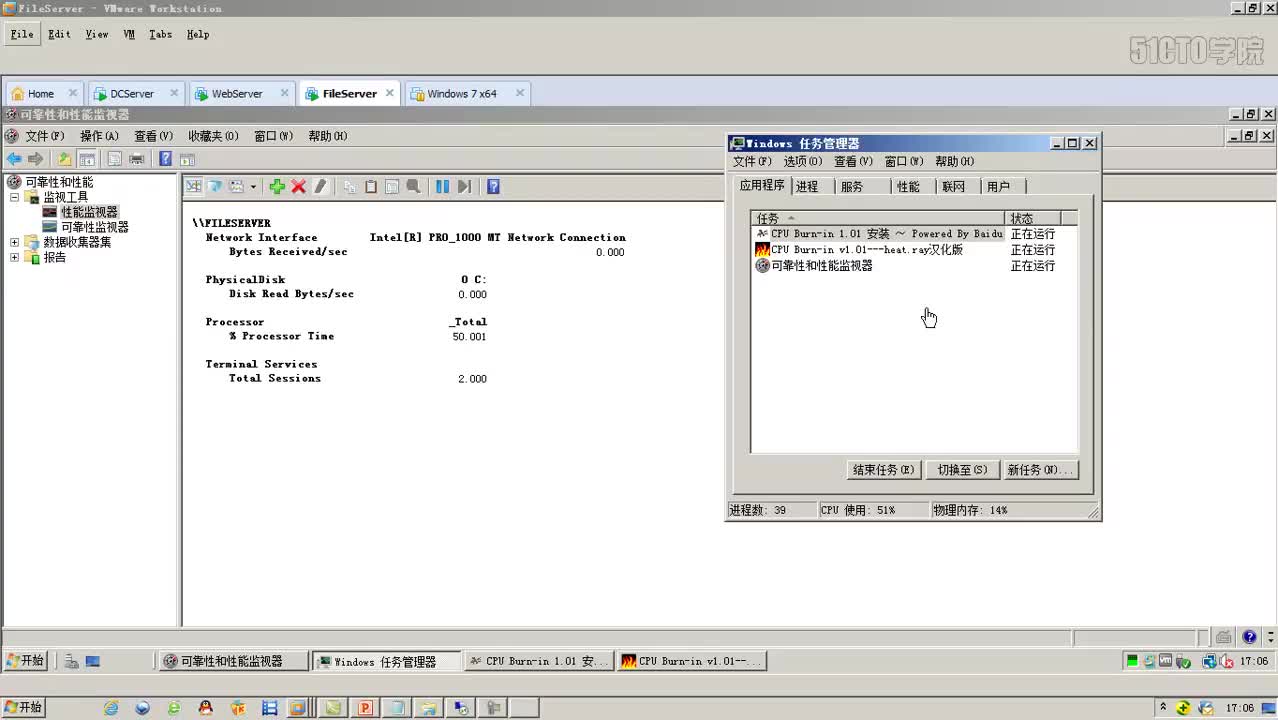Open the Change graph type dropdown arrow
1278x720 pixels.
point(253,187)
